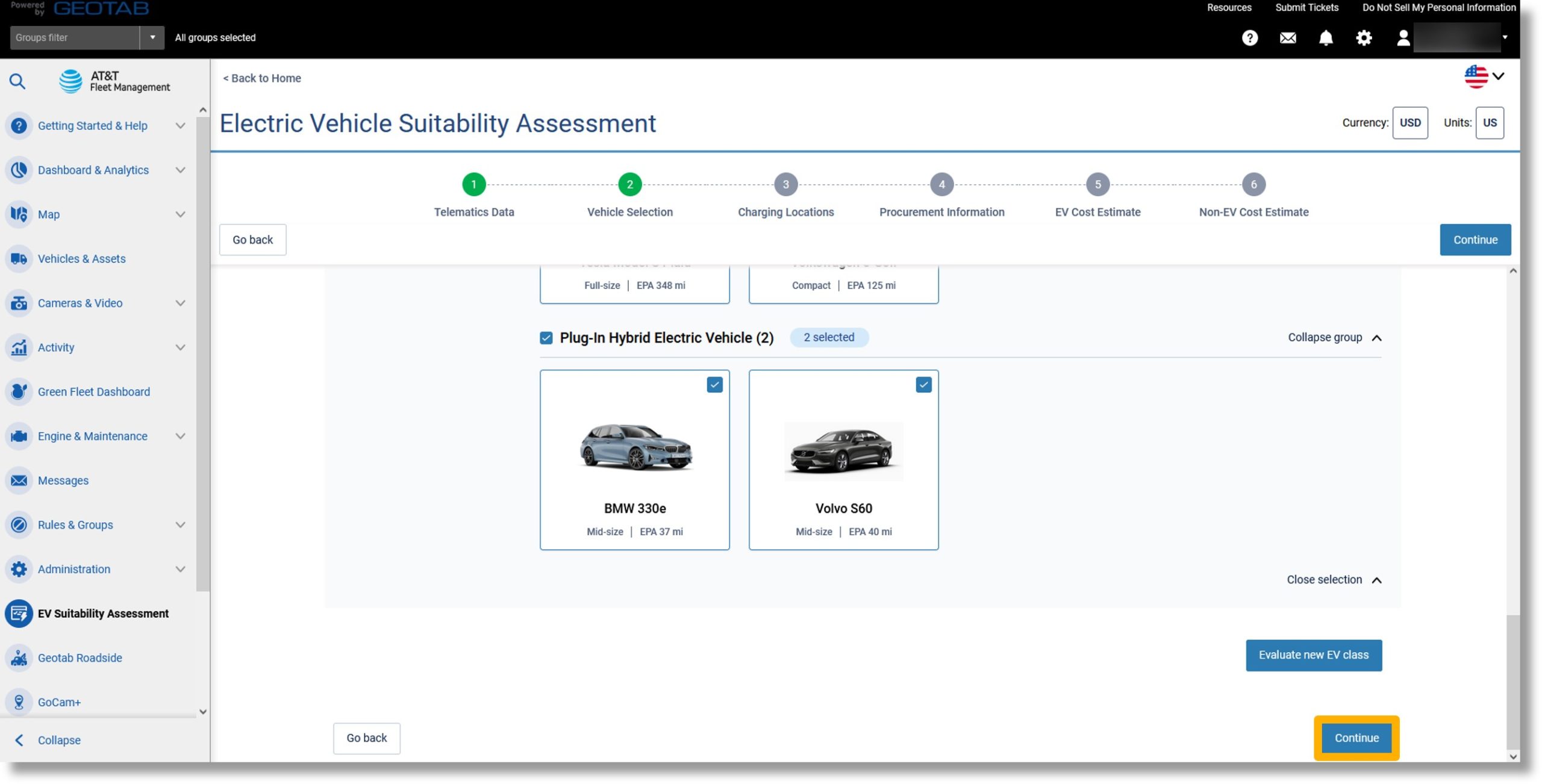Open the help question mark icon in top bar
Image resolution: width=1542 pixels, height=784 pixels.
(1250, 38)
